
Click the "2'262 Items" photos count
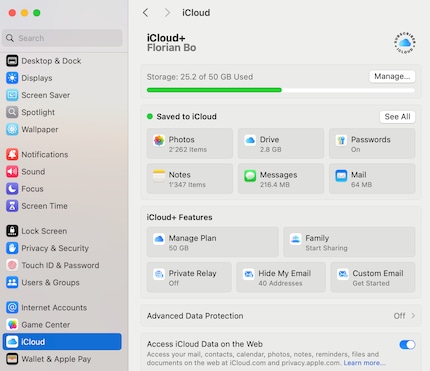click(188, 149)
